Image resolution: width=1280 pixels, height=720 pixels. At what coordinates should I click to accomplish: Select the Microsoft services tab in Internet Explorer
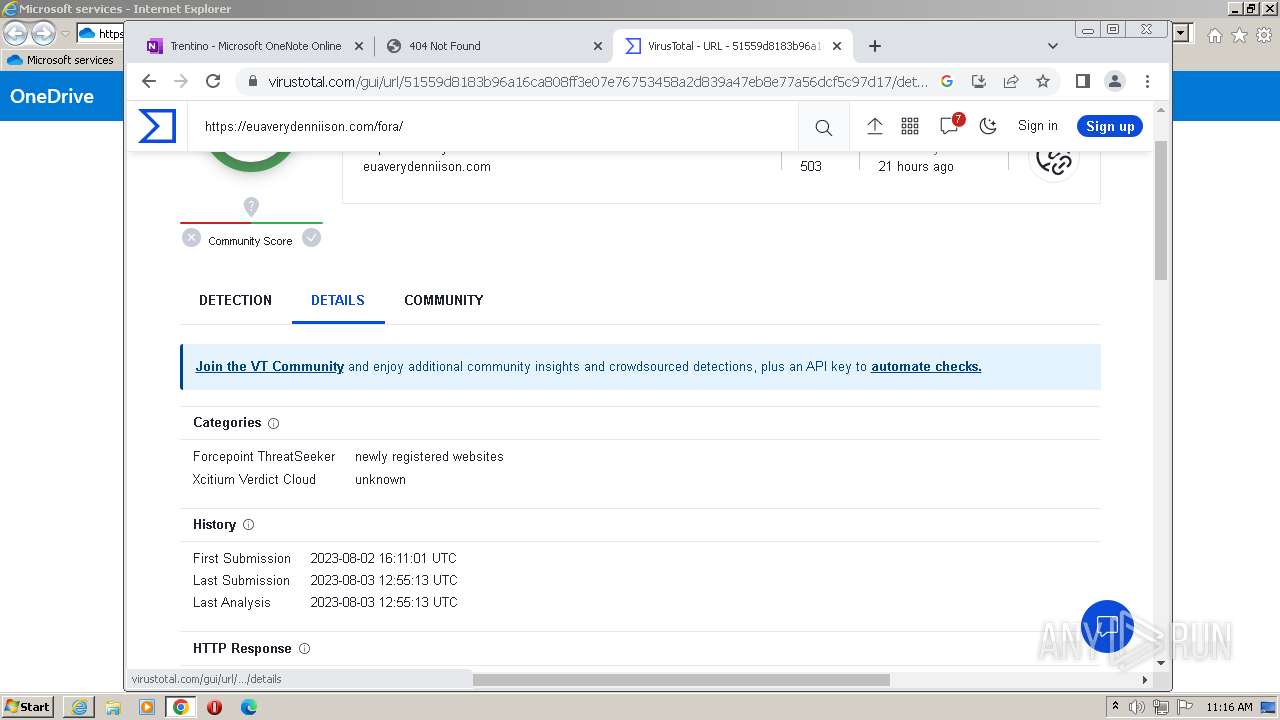click(x=62, y=60)
